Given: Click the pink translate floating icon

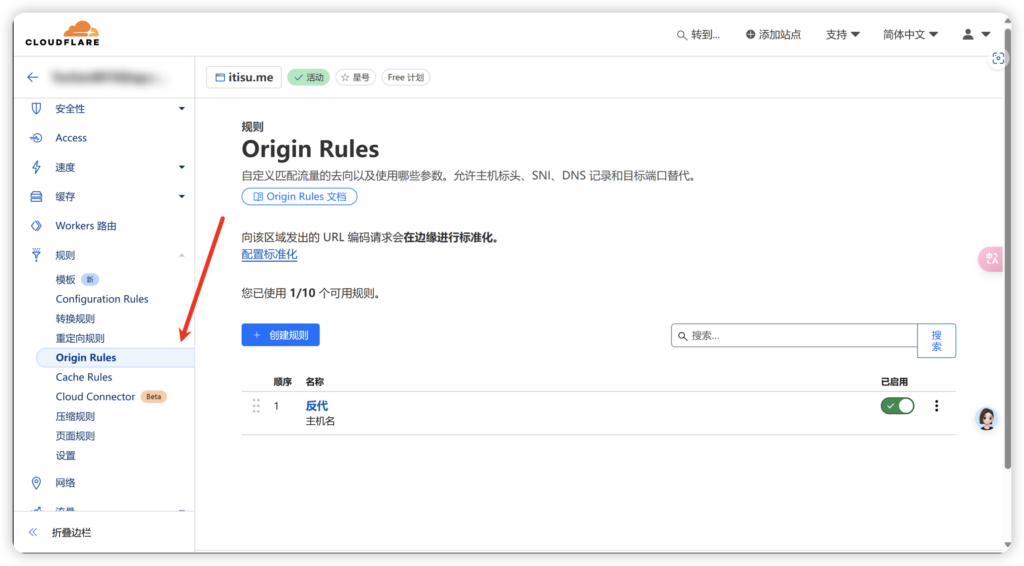Looking at the screenshot, I should [991, 259].
